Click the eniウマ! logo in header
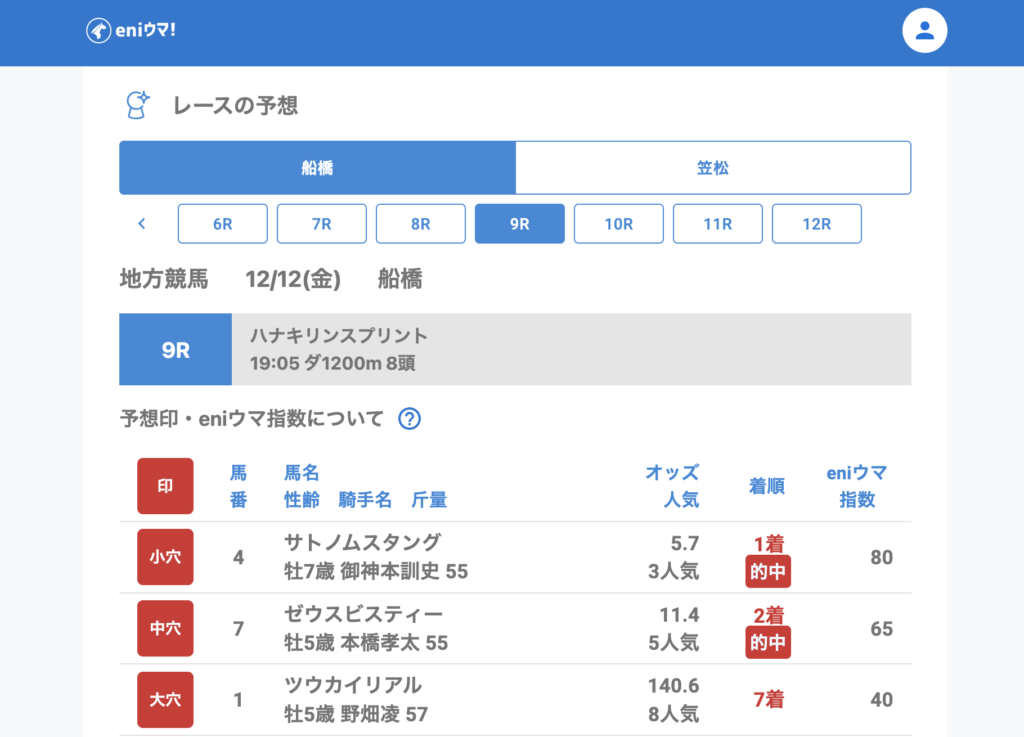The image size is (1024, 737). coord(131,31)
